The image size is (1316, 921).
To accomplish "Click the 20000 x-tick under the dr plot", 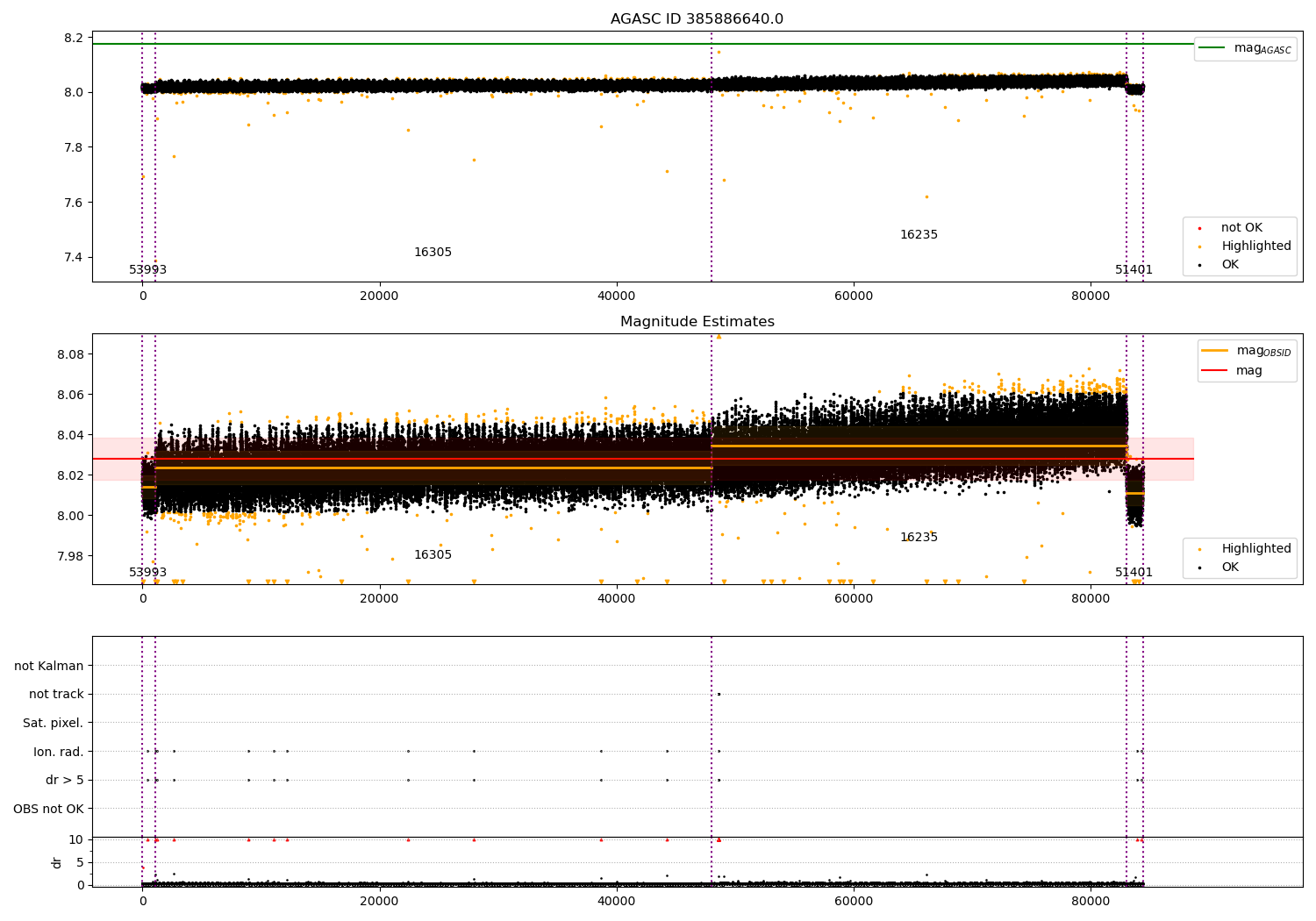I will tap(380, 902).
